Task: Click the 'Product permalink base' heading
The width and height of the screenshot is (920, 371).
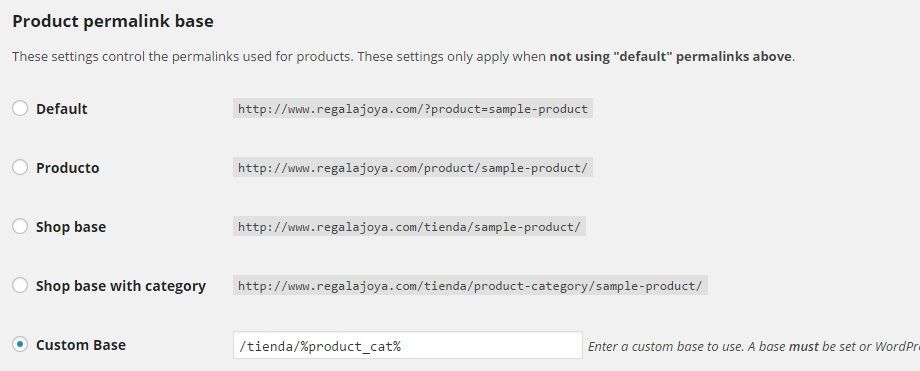Action: (x=113, y=22)
